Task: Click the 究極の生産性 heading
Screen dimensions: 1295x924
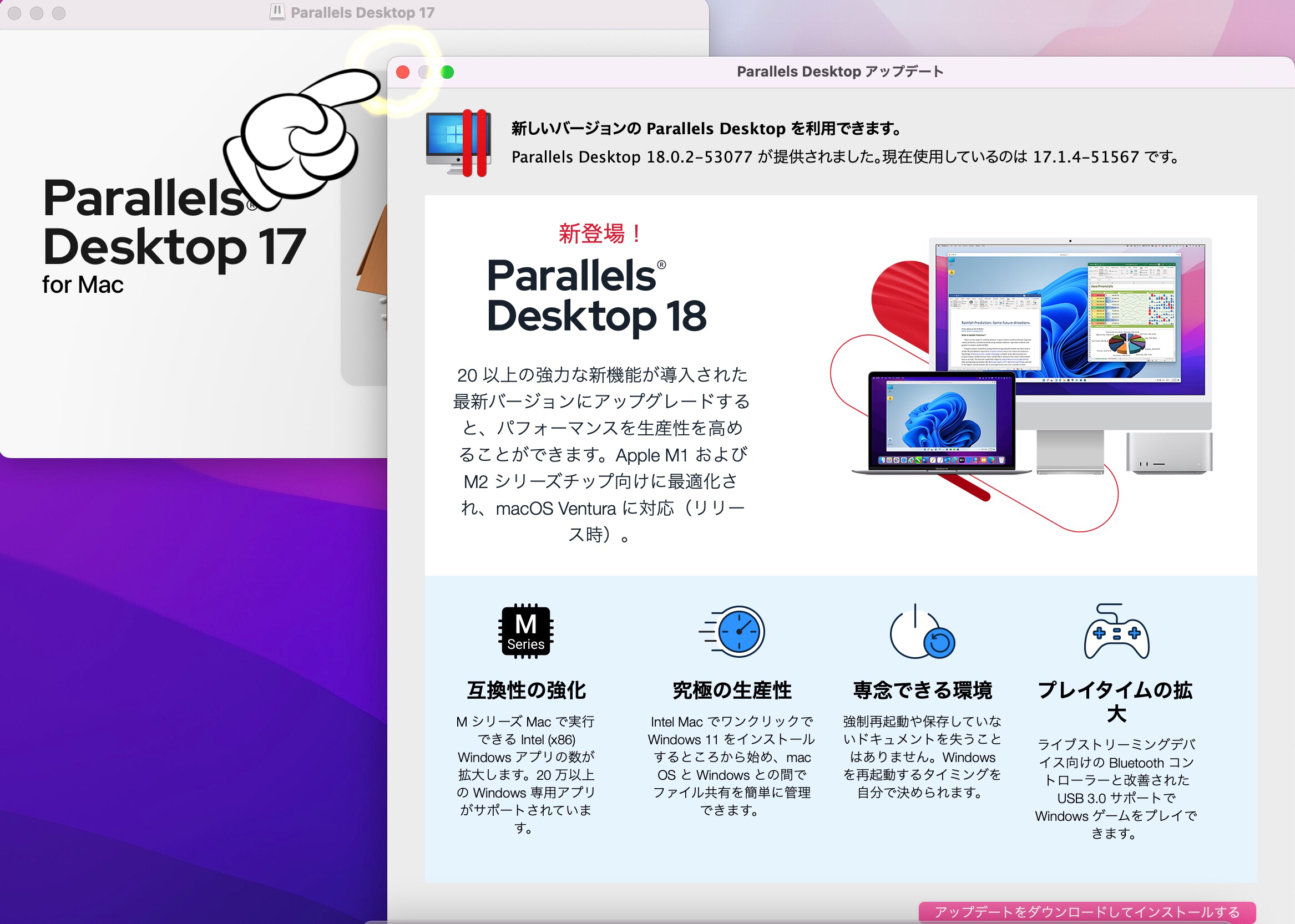Action: click(x=732, y=690)
